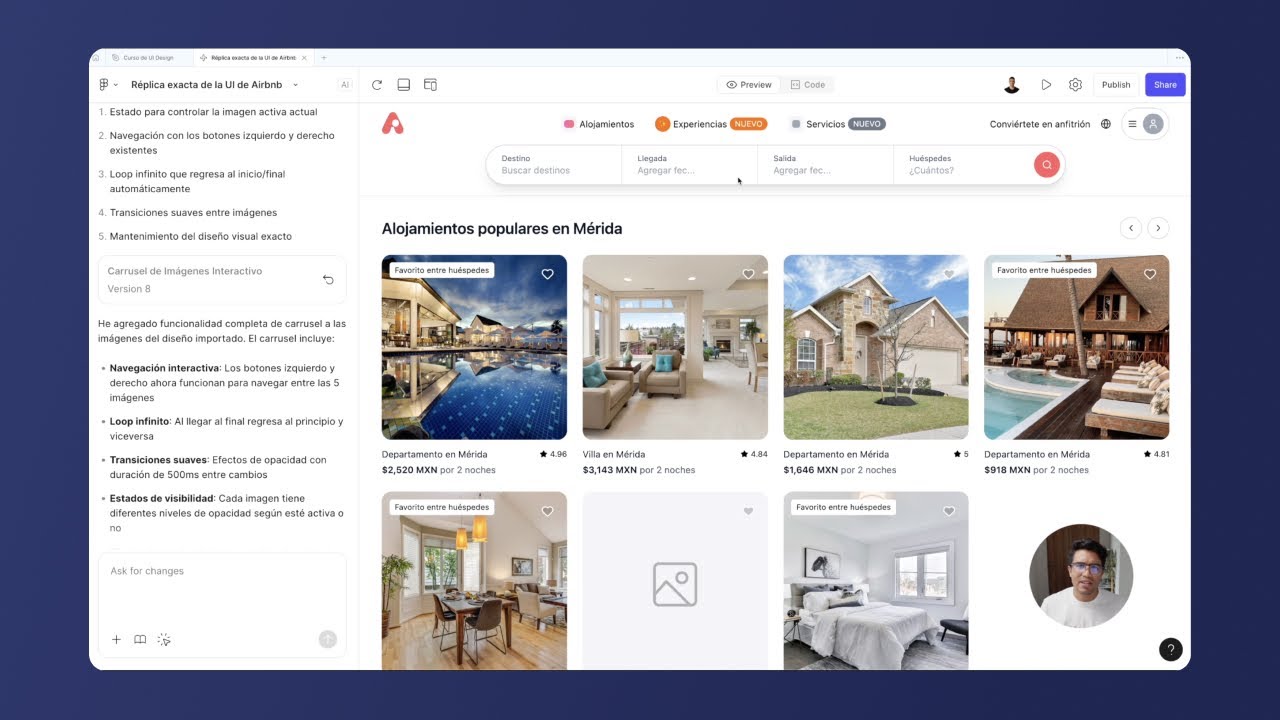This screenshot has height=720, width=1280.
Task: Send the prompt with the arrow button
Action: click(x=327, y=639)
